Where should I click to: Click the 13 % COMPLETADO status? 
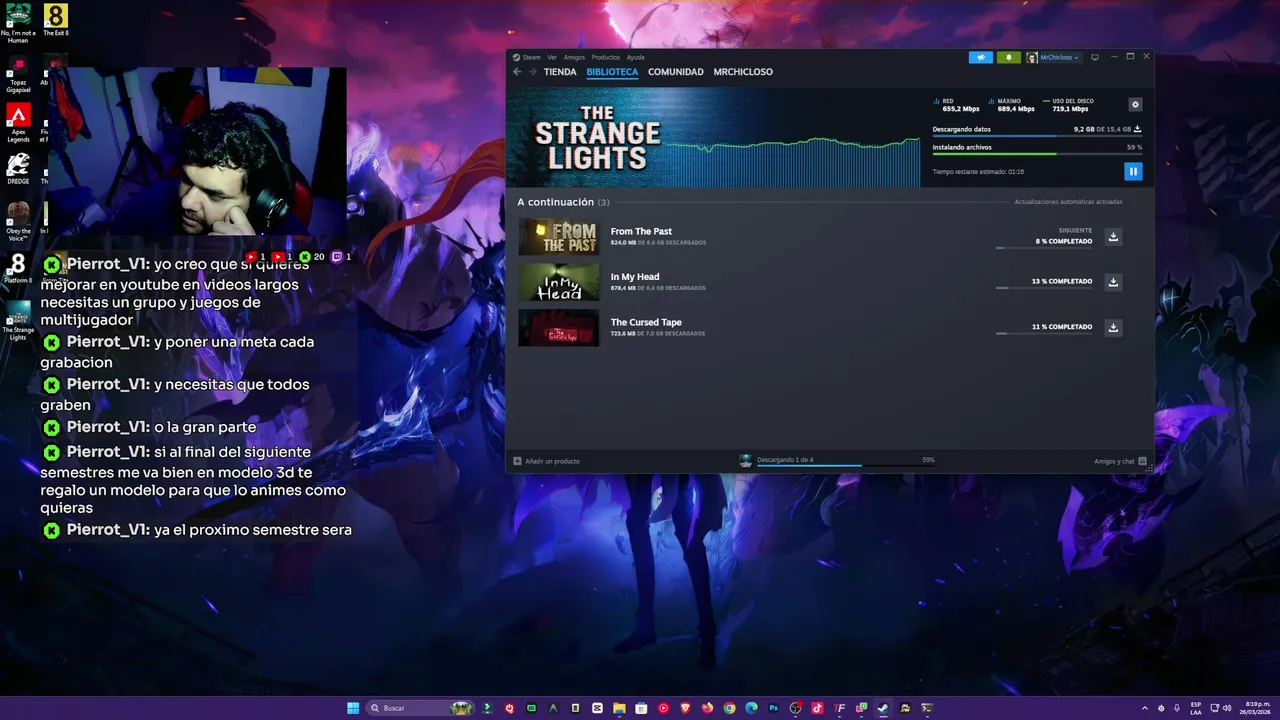coord(1062,281)
